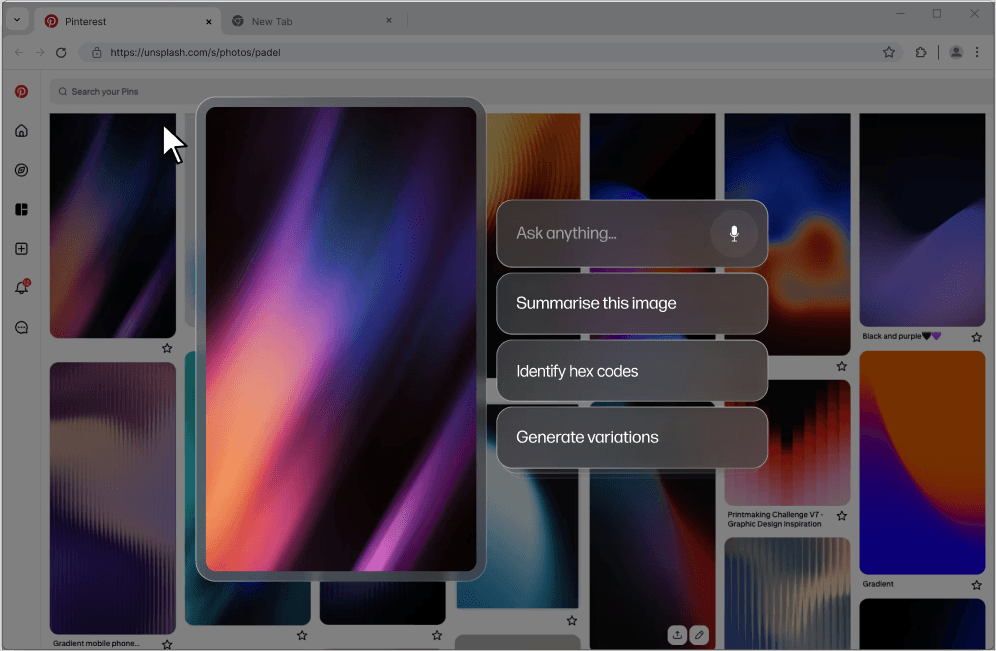Bookmark this page with the star
Image resolution: width=996 pixels, height=651 pixels.
(889, 53)
